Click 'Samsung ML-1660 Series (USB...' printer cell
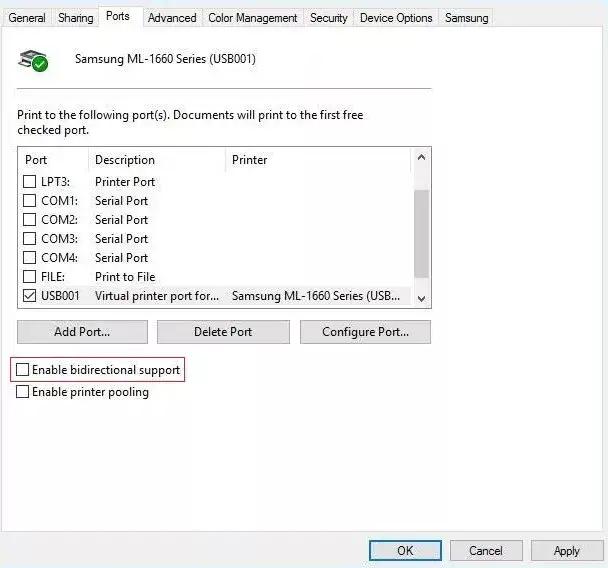 point(316,296)
